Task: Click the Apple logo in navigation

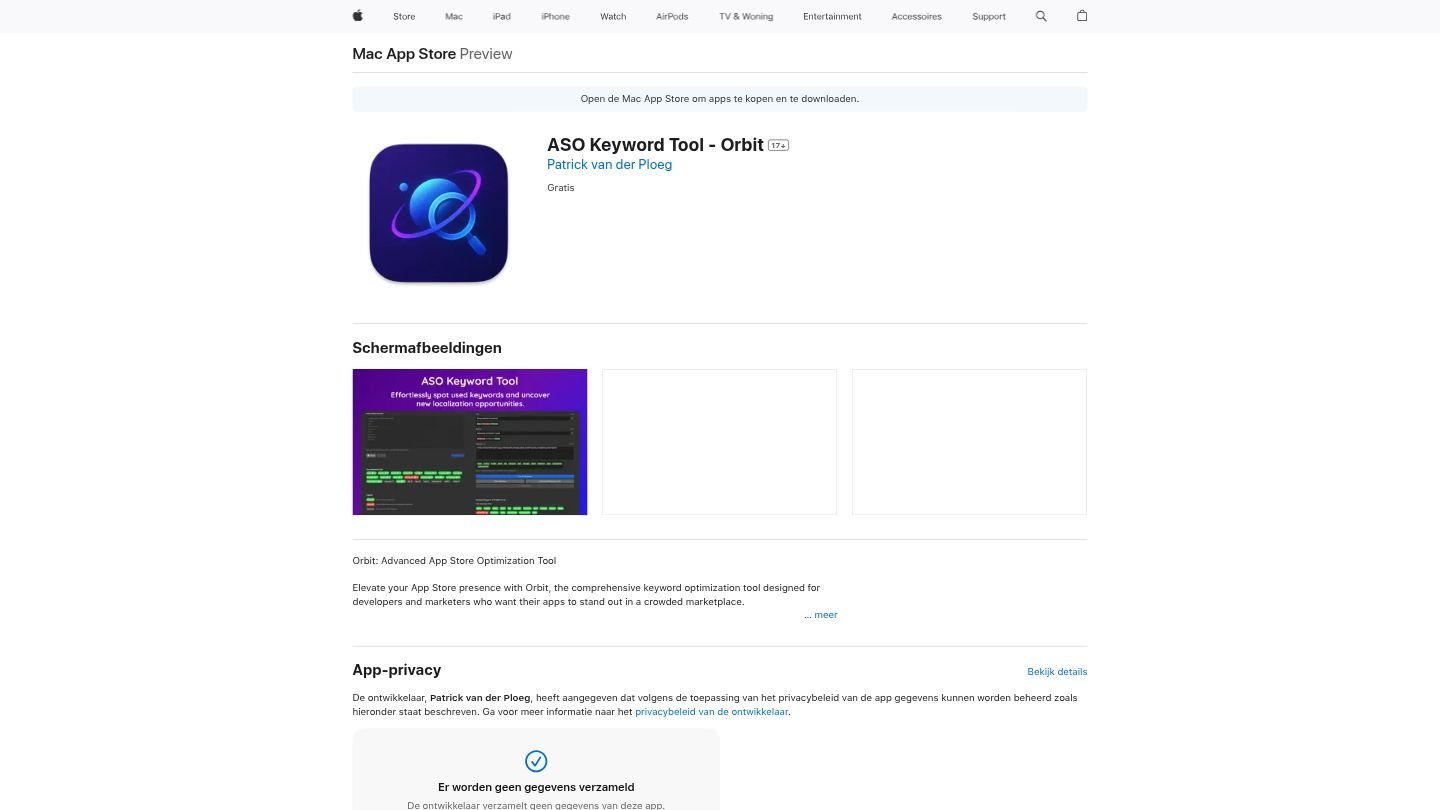Action: pos(357,16)
